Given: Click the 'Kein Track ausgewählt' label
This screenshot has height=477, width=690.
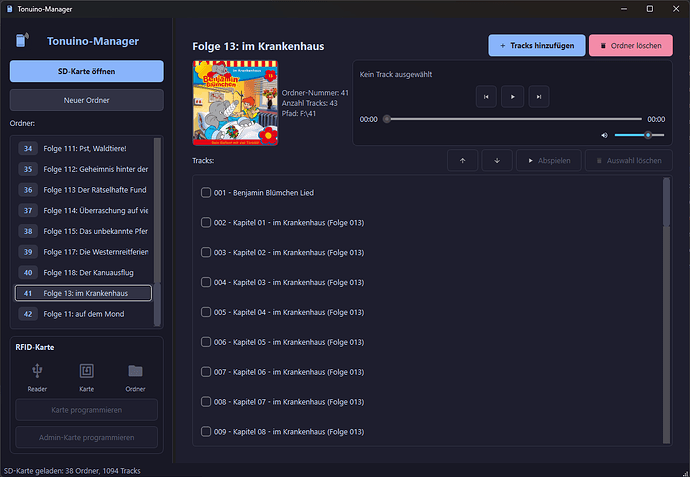Looking at the screenshot, I should click(x=396, y=74).
